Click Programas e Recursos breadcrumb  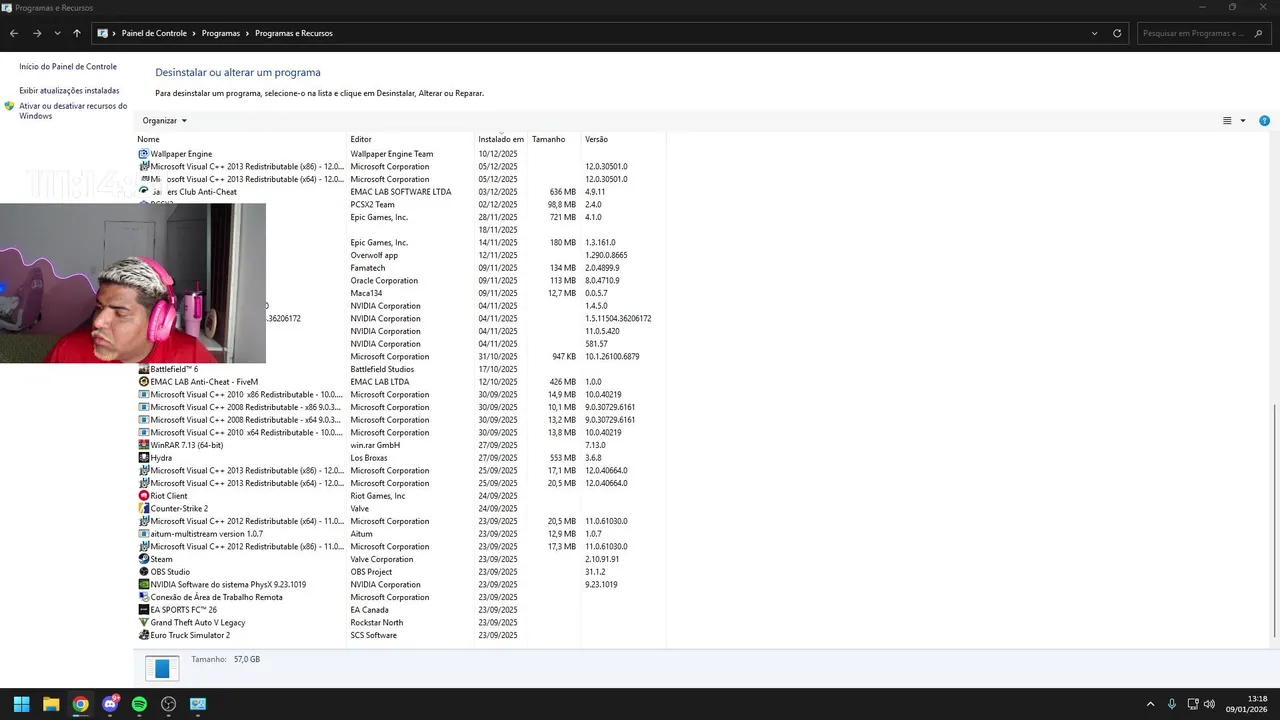[294, 33]
